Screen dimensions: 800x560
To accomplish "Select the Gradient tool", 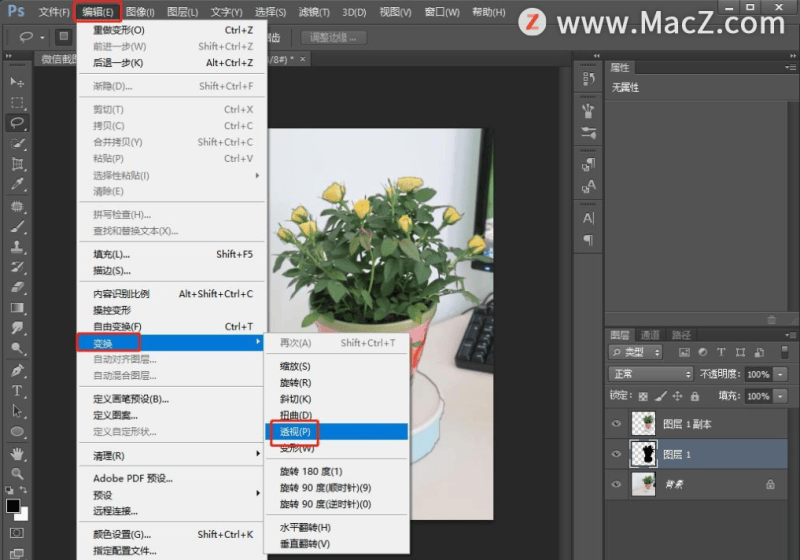I will click(17, 308).
